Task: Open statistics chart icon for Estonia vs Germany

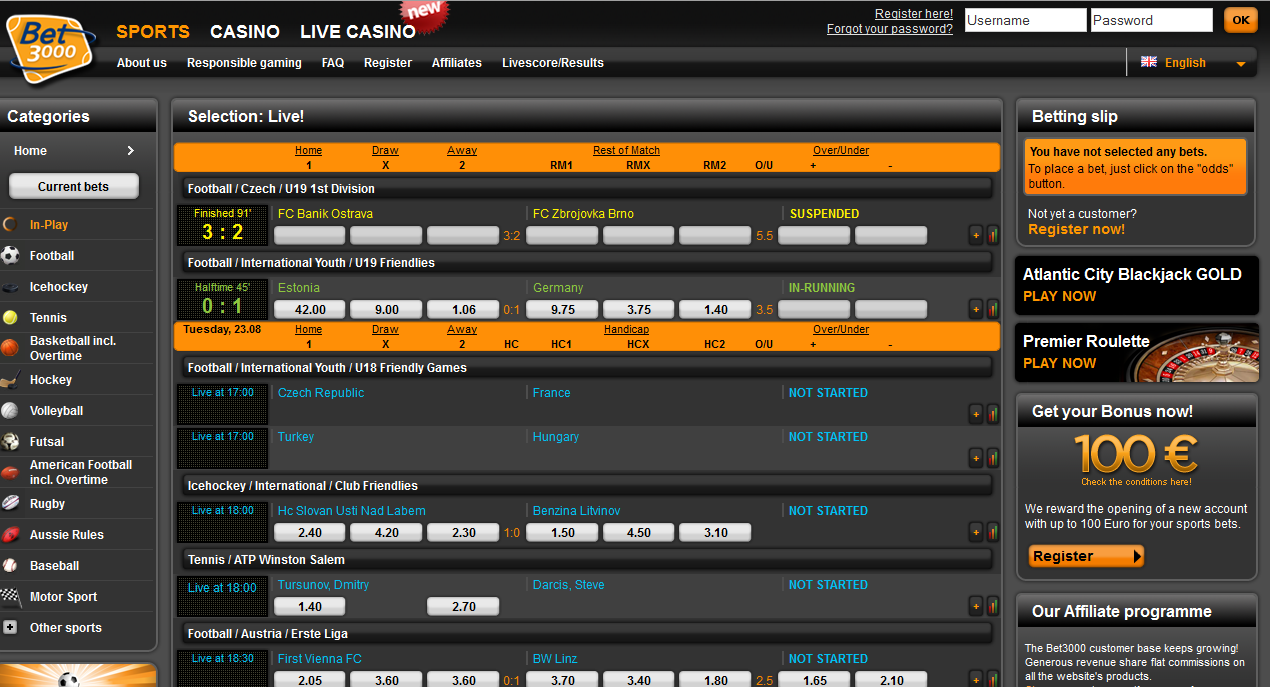Action: tap(993, 310)
